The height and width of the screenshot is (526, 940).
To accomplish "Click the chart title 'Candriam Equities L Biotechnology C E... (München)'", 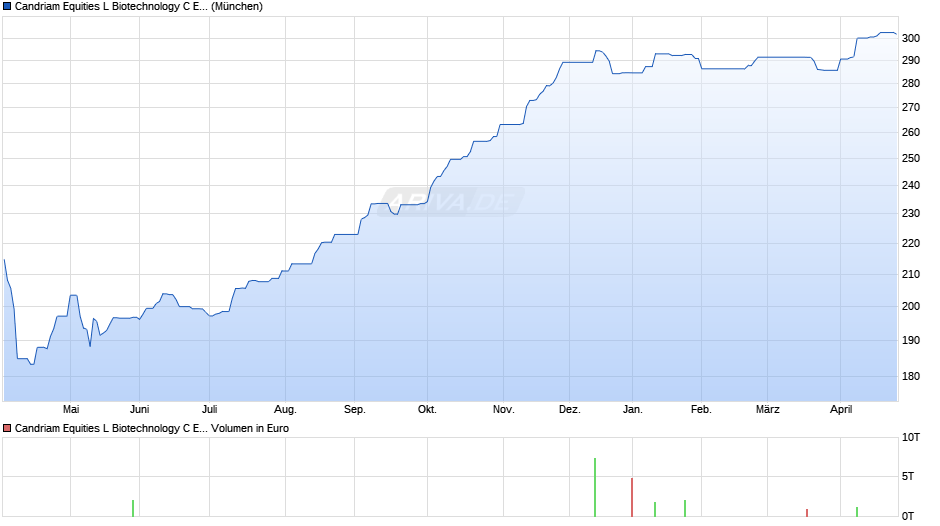I will pyautogui.click(x=138, y=7).
